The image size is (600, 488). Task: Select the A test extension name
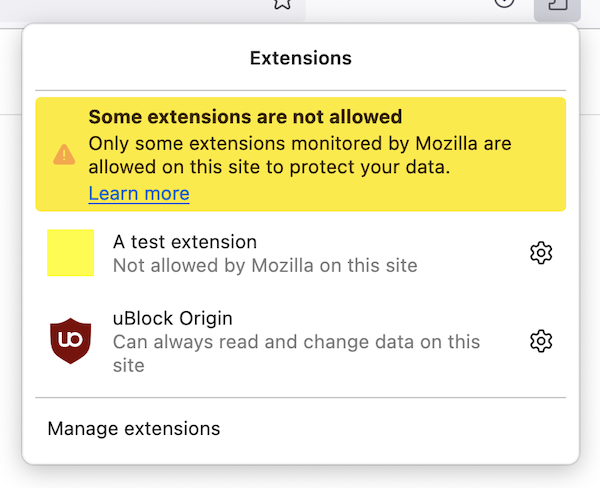pyautogui.click(x=185, y=242)
